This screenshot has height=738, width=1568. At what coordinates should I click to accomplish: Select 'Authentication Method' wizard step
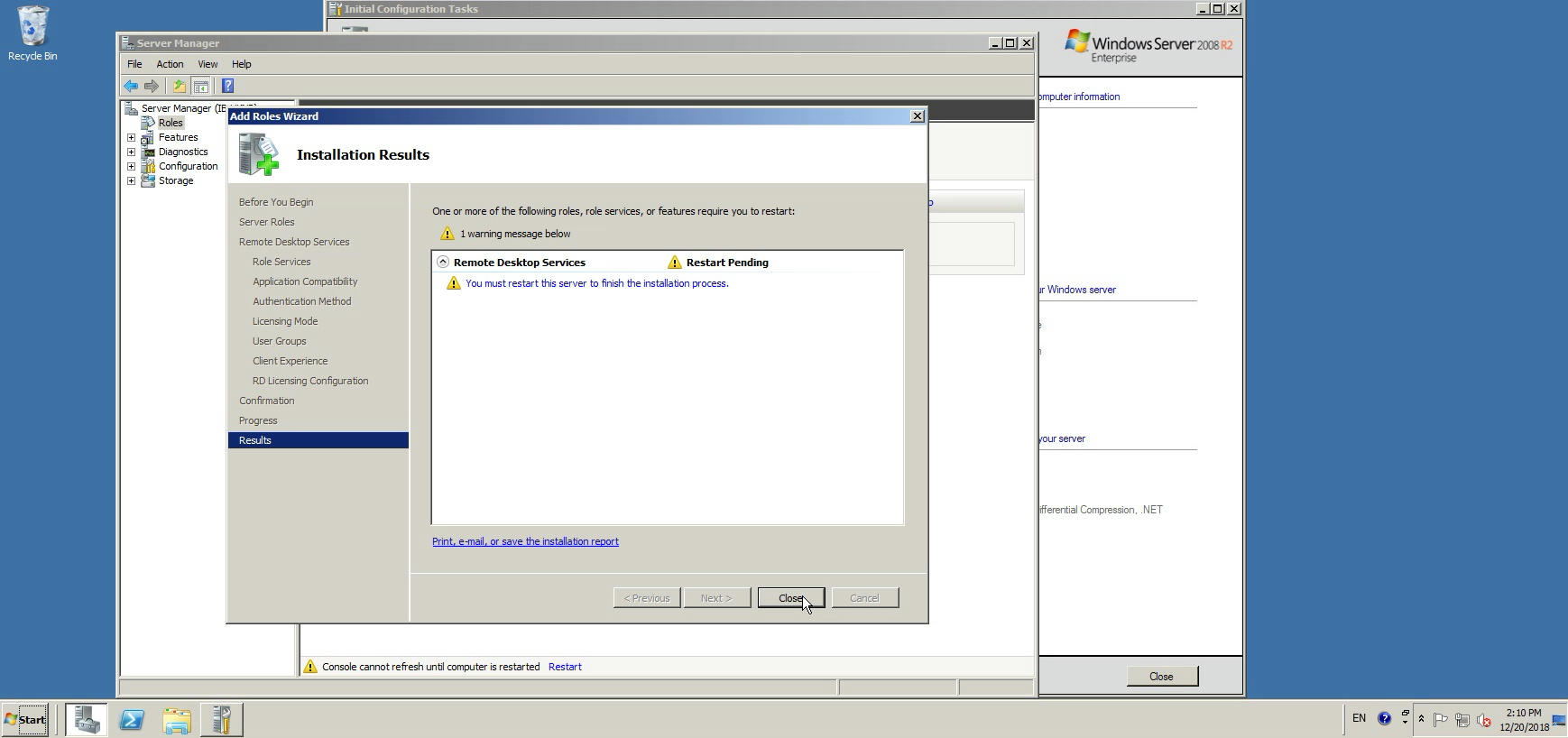point(302,301)
